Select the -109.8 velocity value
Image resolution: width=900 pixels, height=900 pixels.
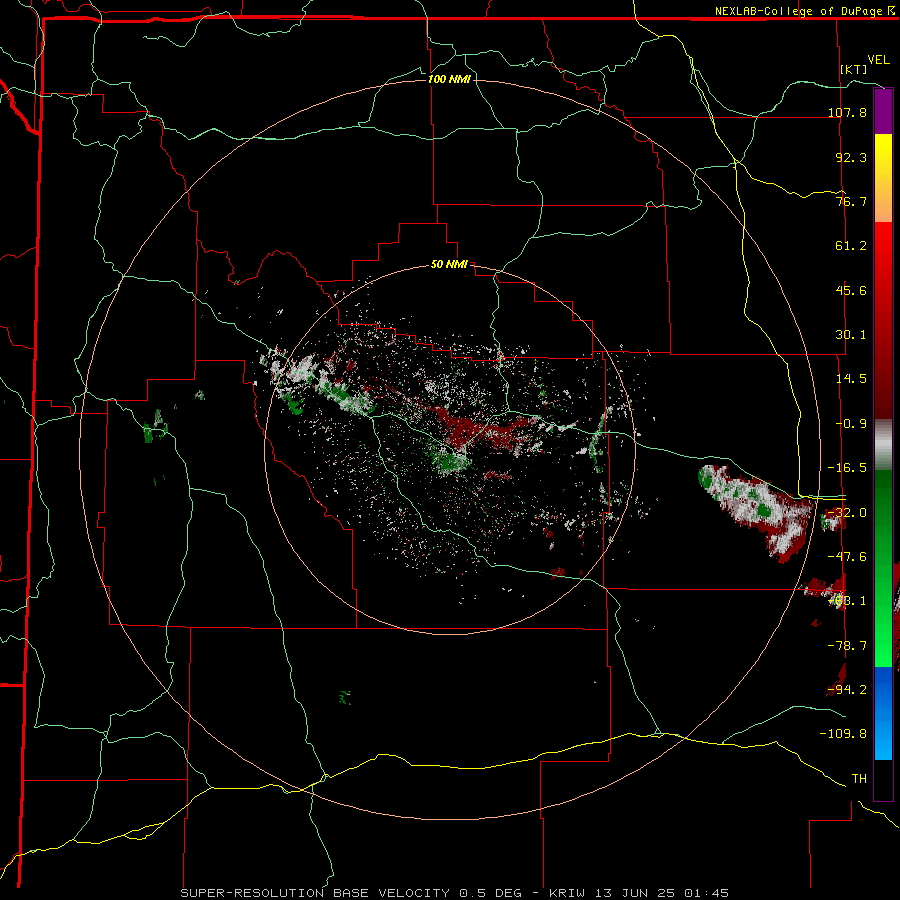pyautogui.click(x=843, y=734)
